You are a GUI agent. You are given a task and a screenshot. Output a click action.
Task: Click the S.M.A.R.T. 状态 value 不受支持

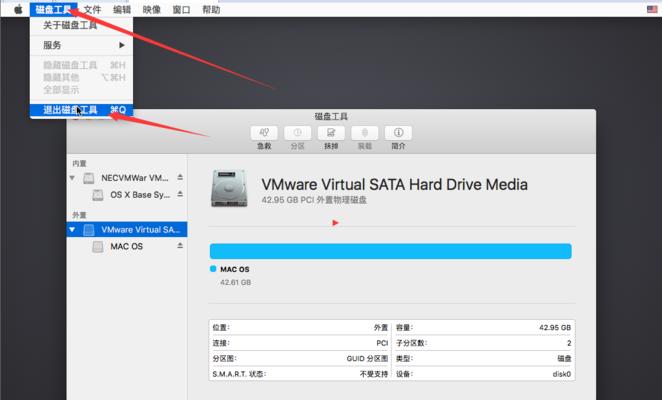pyautogui.click(x=374, y=374)
